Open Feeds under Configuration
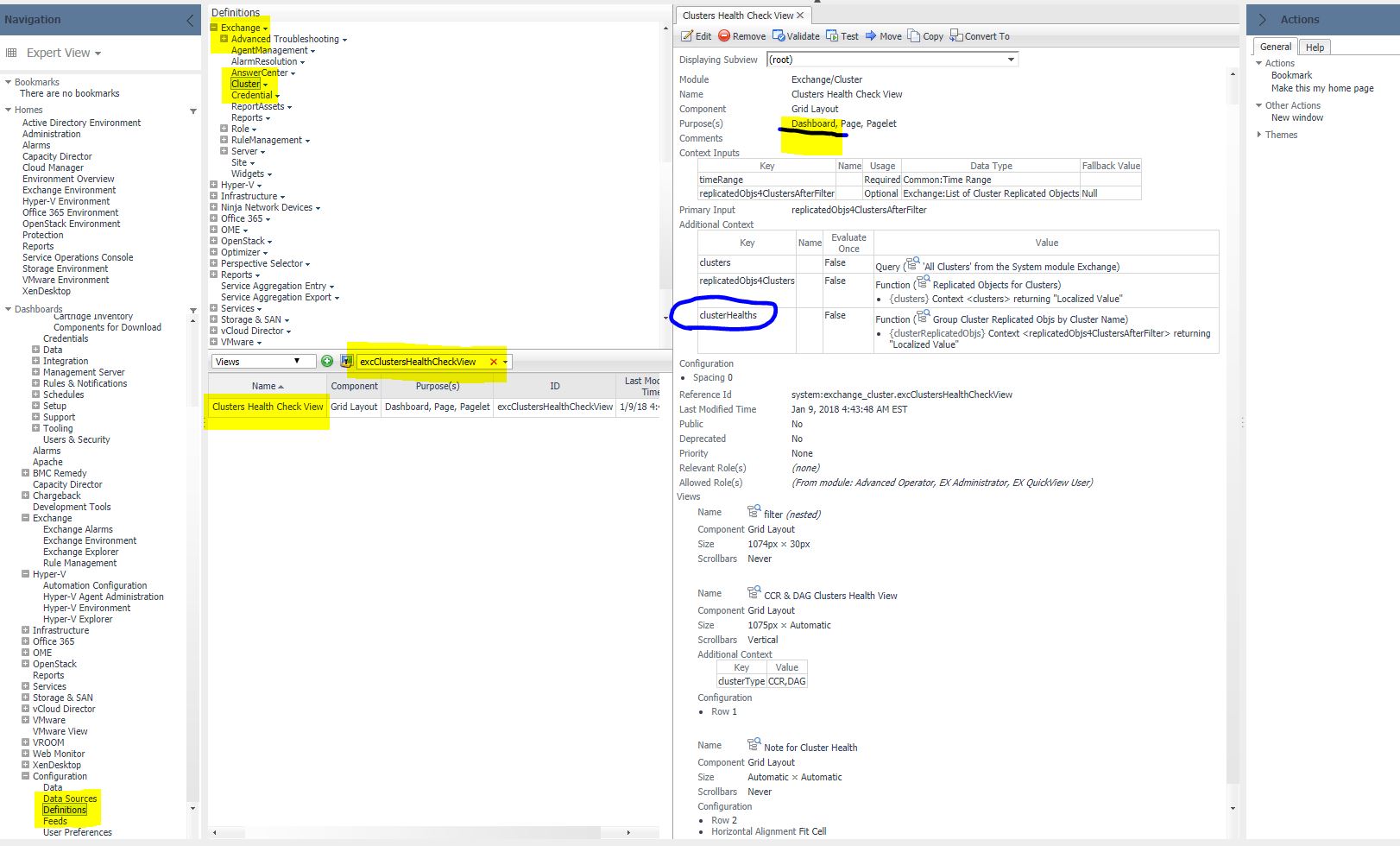This screenshot has height=846, width=1400. (55, 821)
